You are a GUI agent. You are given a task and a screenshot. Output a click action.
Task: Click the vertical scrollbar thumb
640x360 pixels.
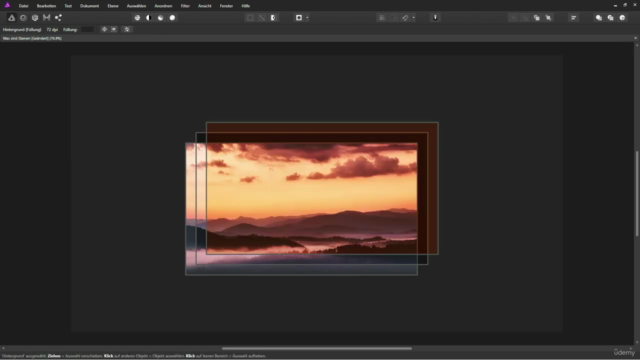click(x=637, y=193)
